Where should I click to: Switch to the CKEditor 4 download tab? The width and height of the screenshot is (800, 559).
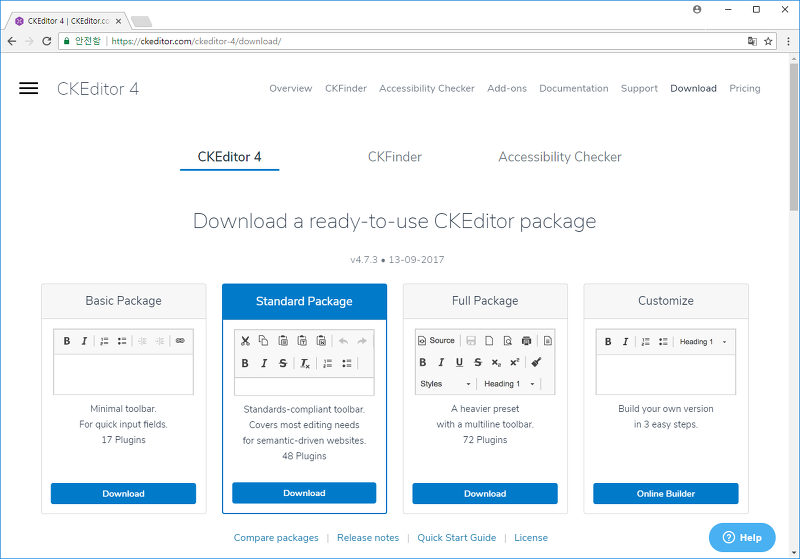pyautogui.click(x=230, y=157)
